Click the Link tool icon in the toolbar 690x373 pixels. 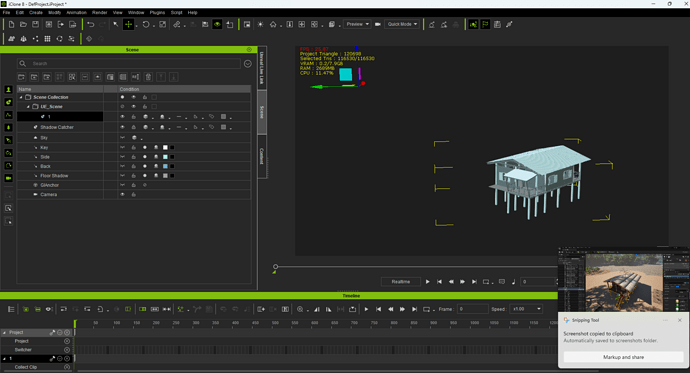[176, 24]
